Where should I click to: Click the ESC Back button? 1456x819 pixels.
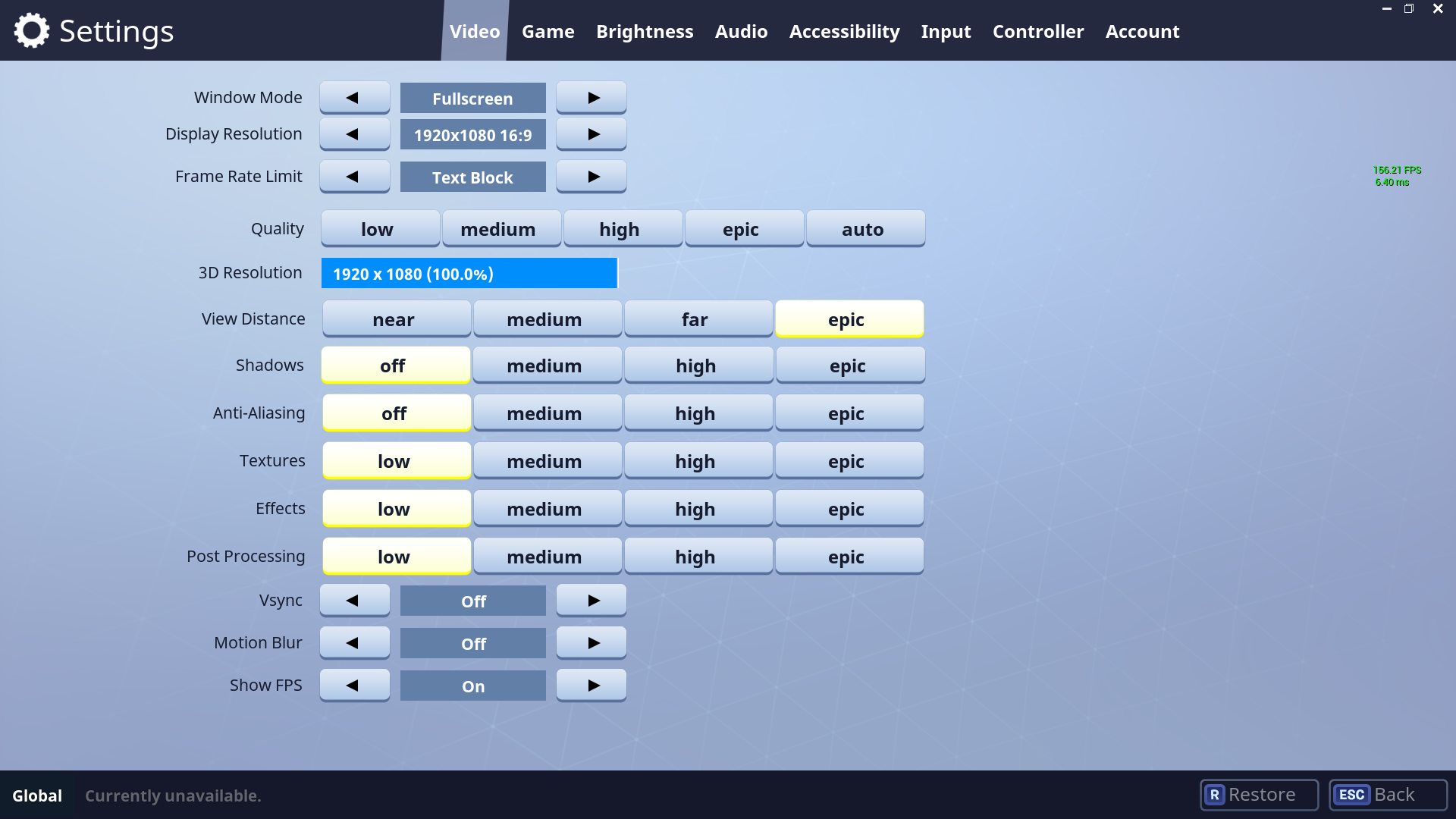(1388, 795)
